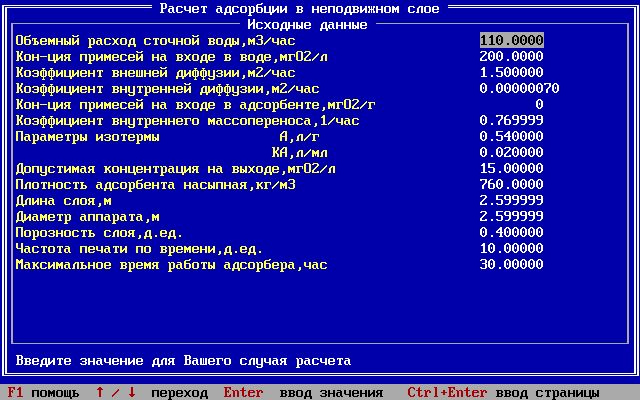Select the Коэффициент внутренней диффузии value 0.00000070
This screenshot has height=400, width=640.
(519, 88)
